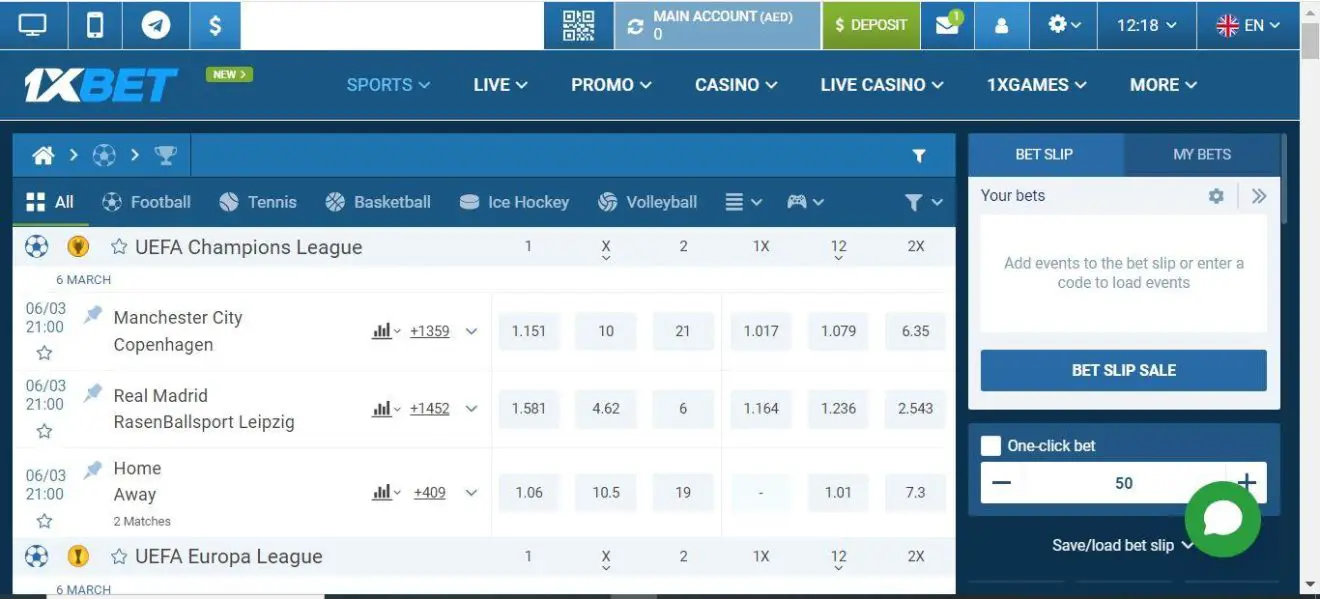Expand the CASINO menu dropdown
Image resolution: width=1320 pixels, height=599 pixels.
click(735, 85)
